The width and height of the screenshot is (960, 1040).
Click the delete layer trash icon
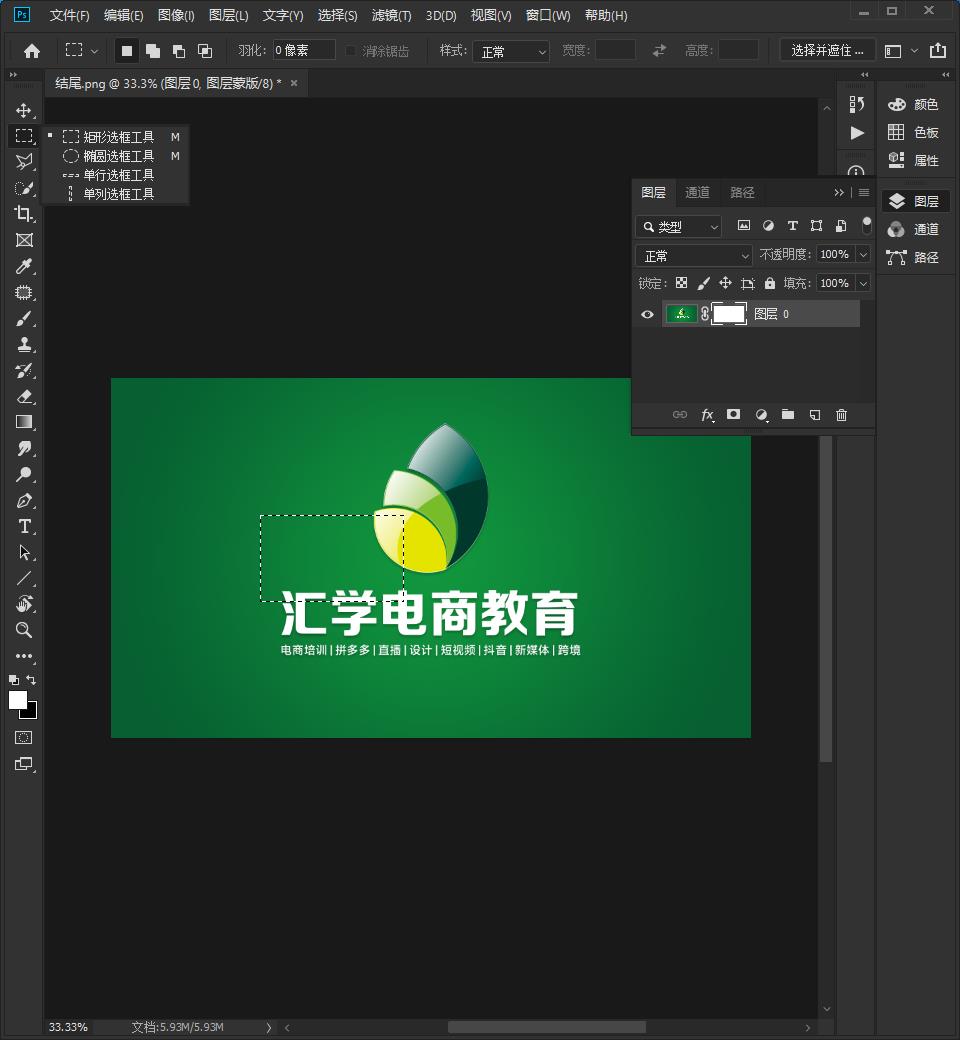pyautogui.click(x=841, y=415)
